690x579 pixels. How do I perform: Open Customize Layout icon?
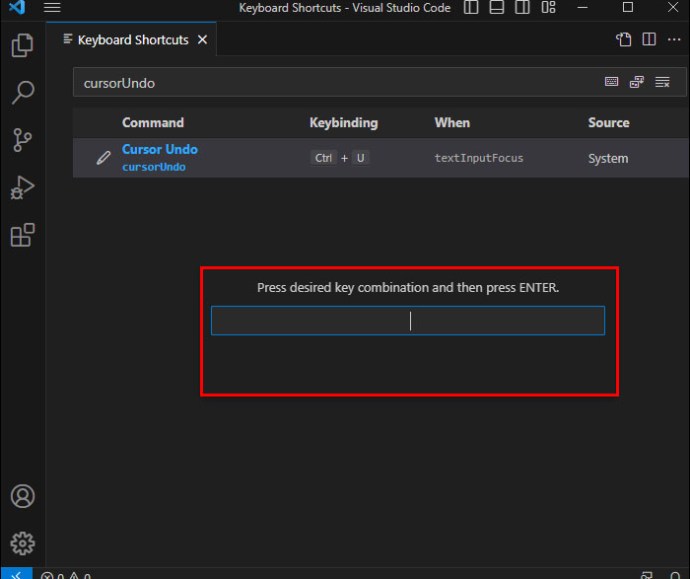548,7
